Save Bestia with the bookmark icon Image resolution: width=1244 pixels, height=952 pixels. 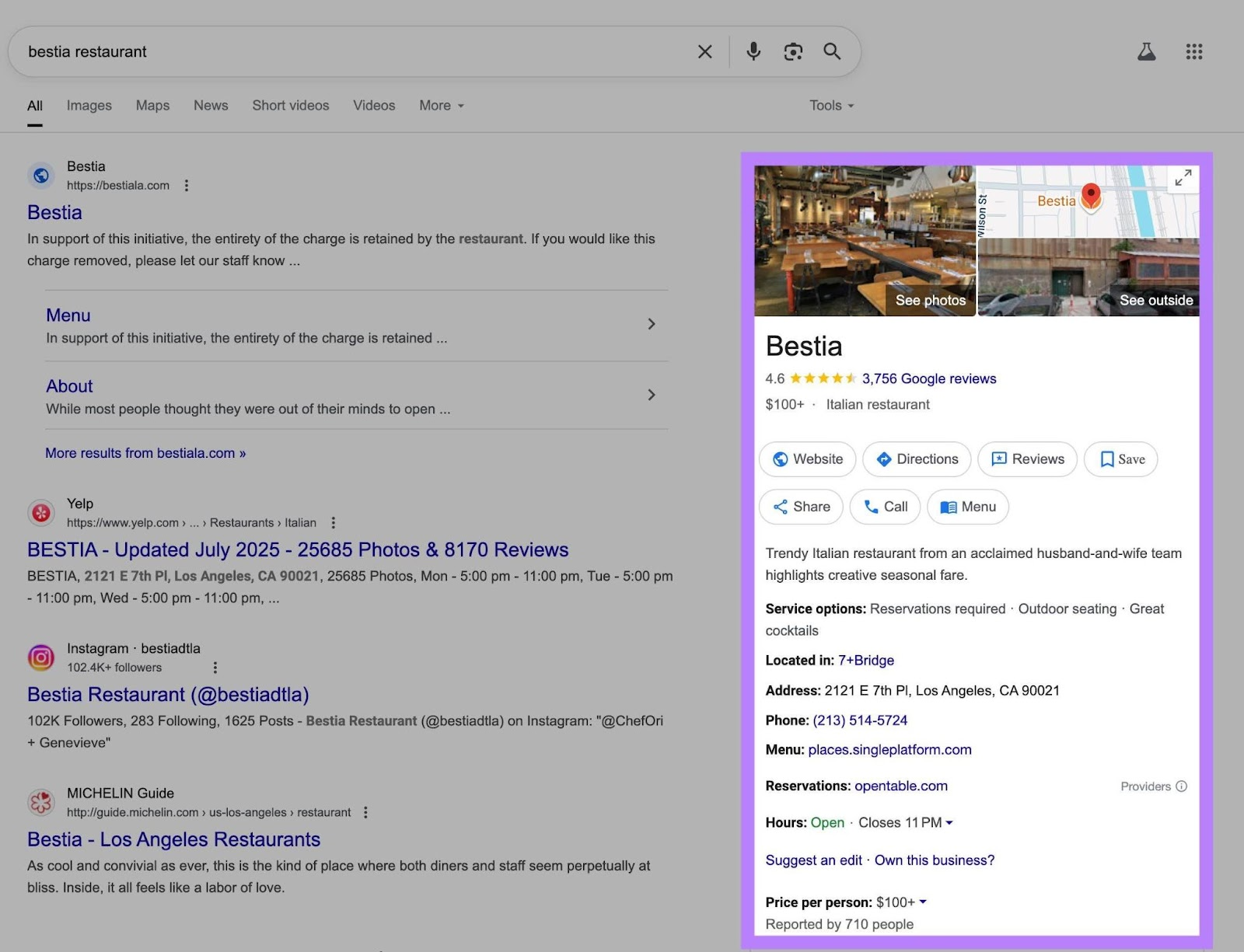pyautogui.click(x=1120, y=459)
